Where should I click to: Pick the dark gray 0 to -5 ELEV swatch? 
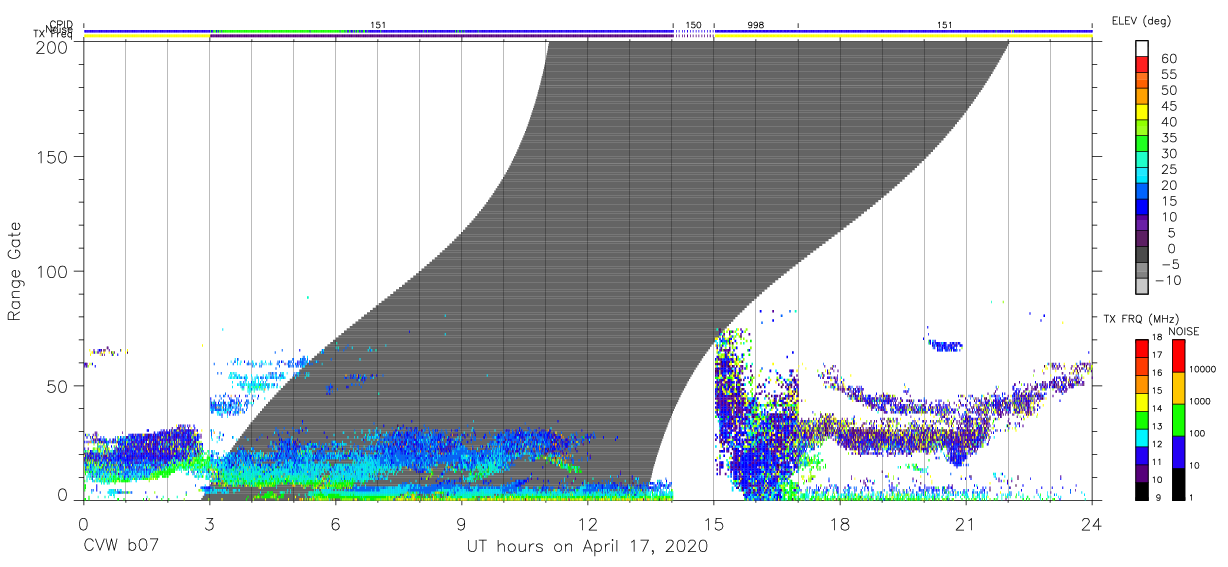(x=1143, y=256)
